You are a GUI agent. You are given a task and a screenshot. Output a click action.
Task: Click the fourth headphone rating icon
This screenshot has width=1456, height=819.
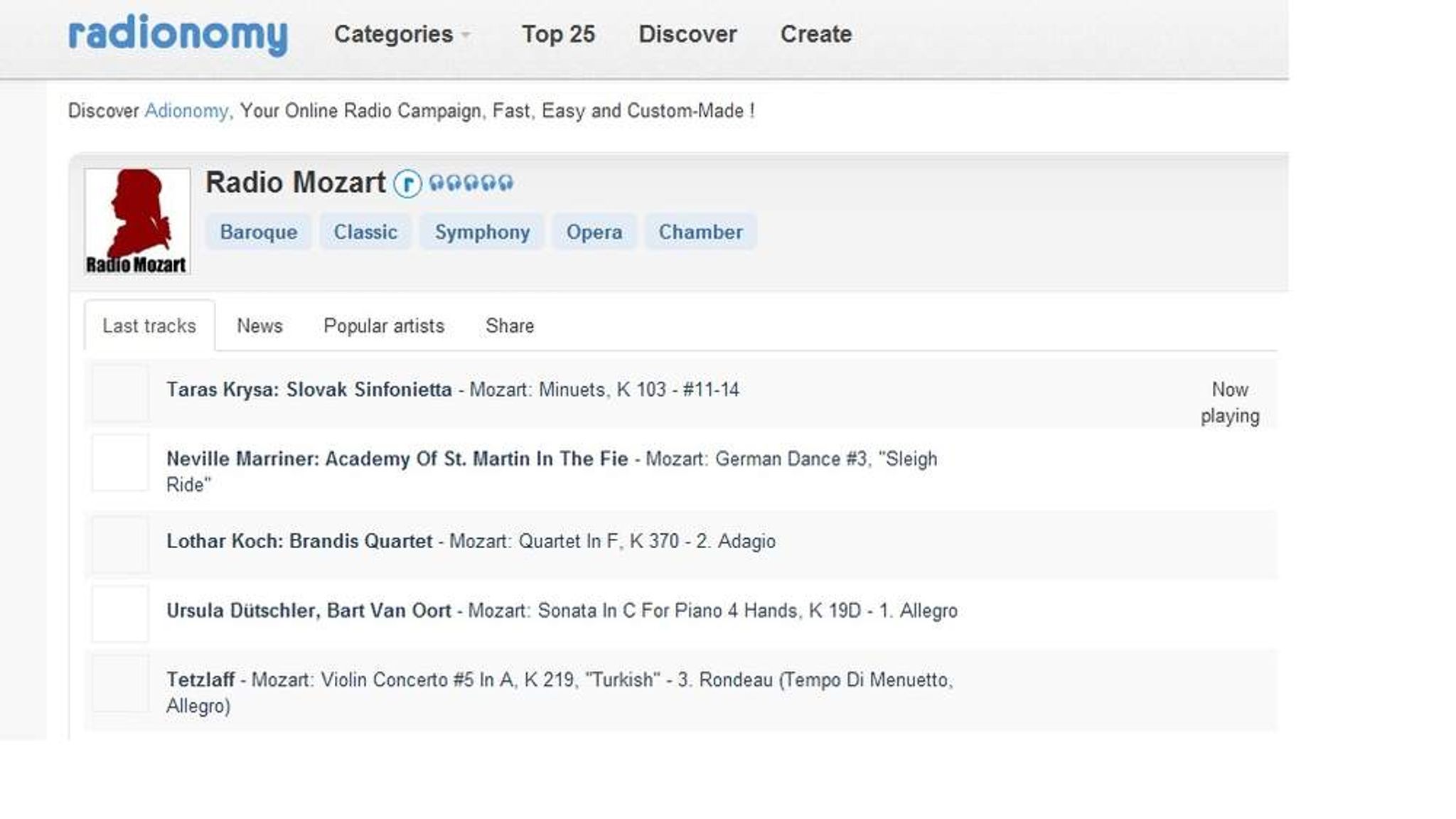[489, 183]
